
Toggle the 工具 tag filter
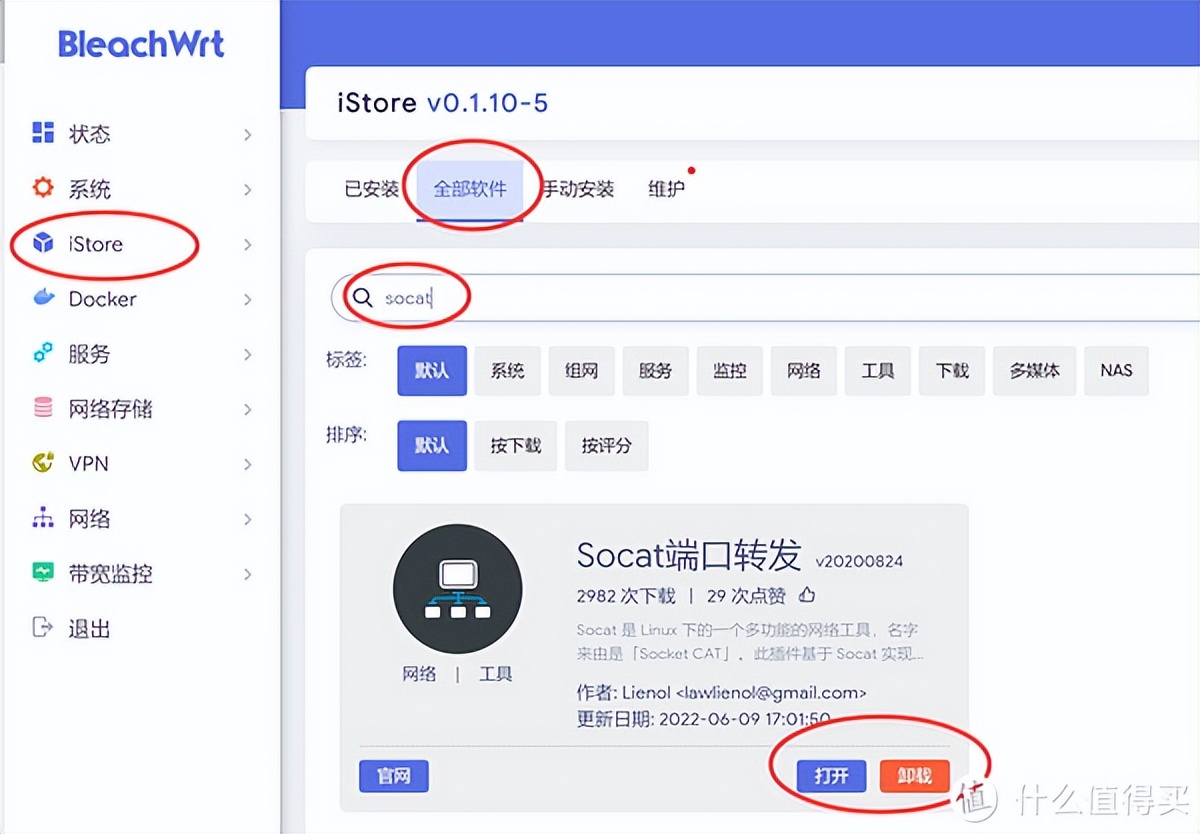pos(877,370)
